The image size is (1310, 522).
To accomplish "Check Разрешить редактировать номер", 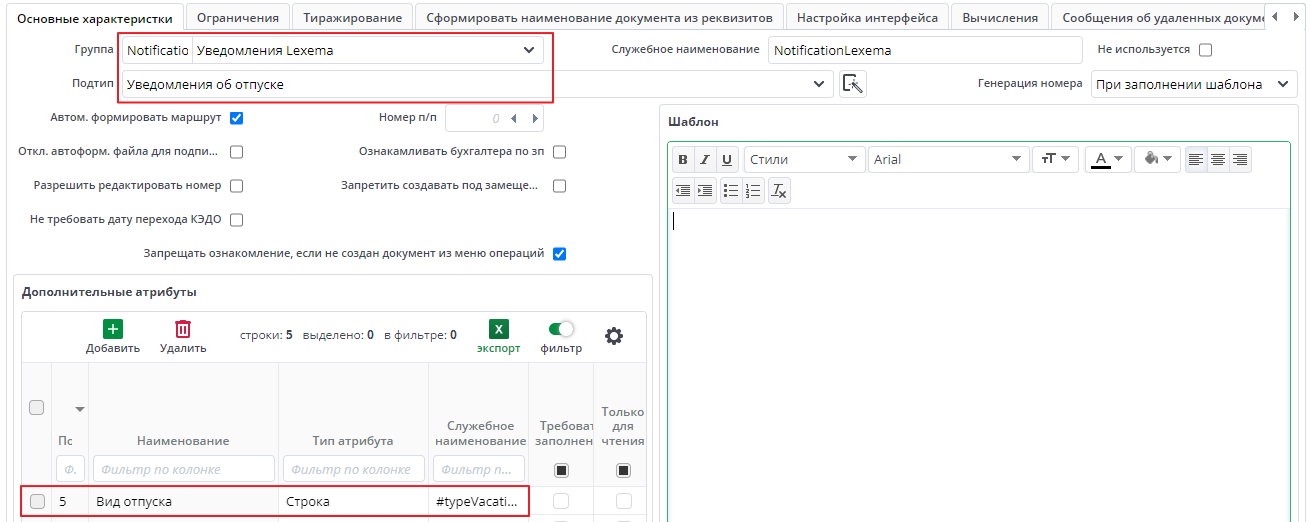I will point(237,186).
